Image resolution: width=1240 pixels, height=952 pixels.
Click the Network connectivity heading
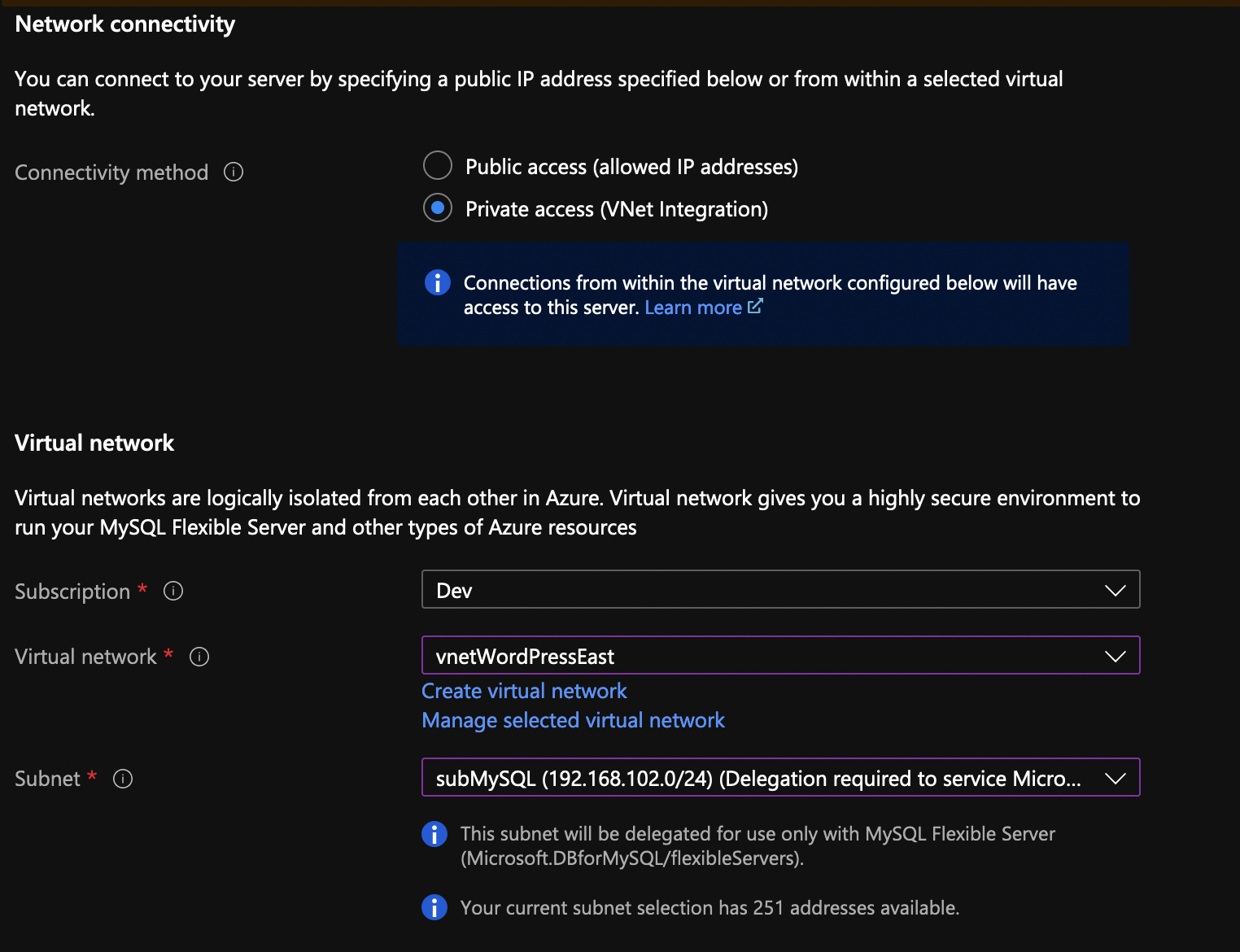[125, 24]
